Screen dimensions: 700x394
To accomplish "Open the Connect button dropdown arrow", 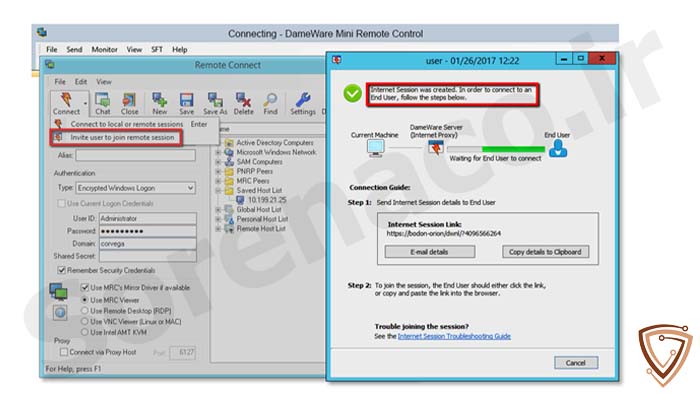I will point(85,104).
